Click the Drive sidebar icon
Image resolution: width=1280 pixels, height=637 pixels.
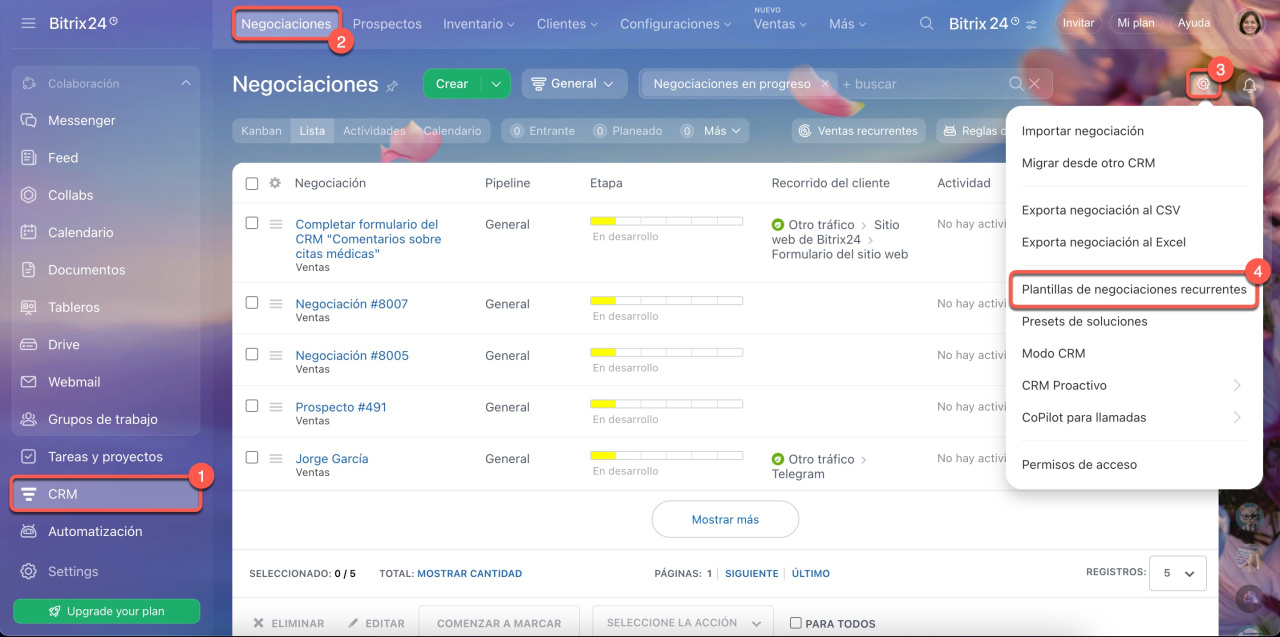tap(29, 345)
